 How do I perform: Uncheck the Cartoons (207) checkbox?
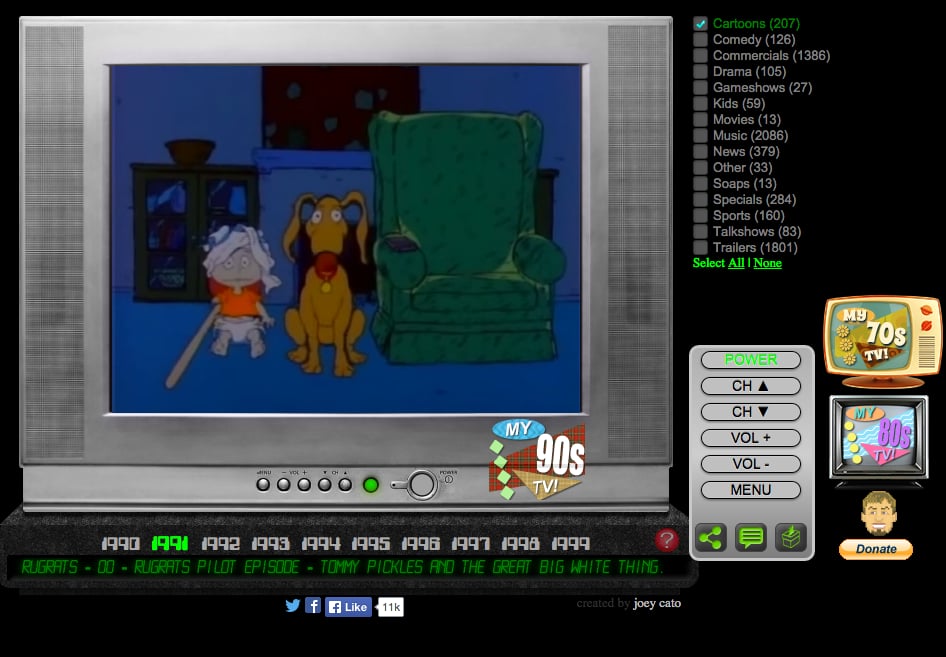(x=700, y=24)
